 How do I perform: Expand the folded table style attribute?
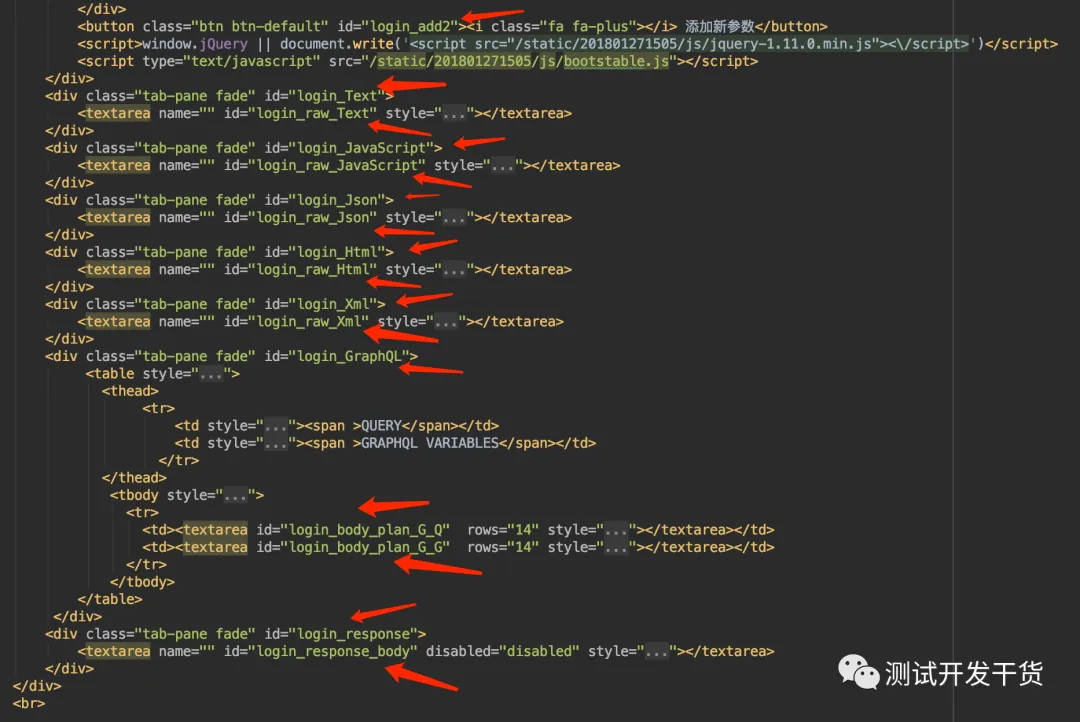[211, 374]
